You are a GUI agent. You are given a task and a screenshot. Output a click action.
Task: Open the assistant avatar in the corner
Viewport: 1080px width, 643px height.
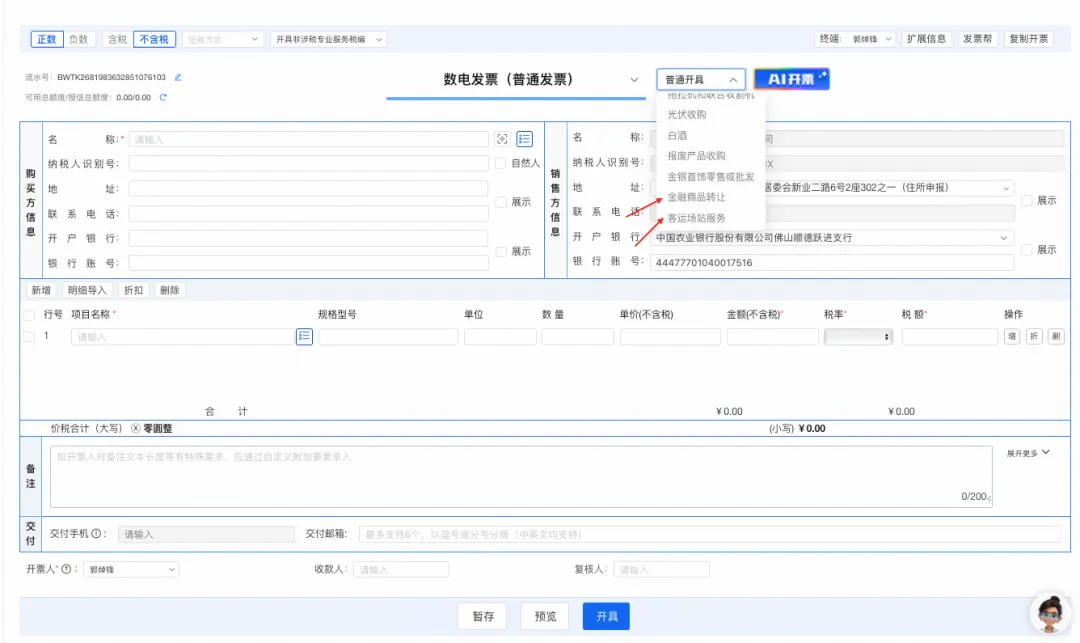[1050, 612]
